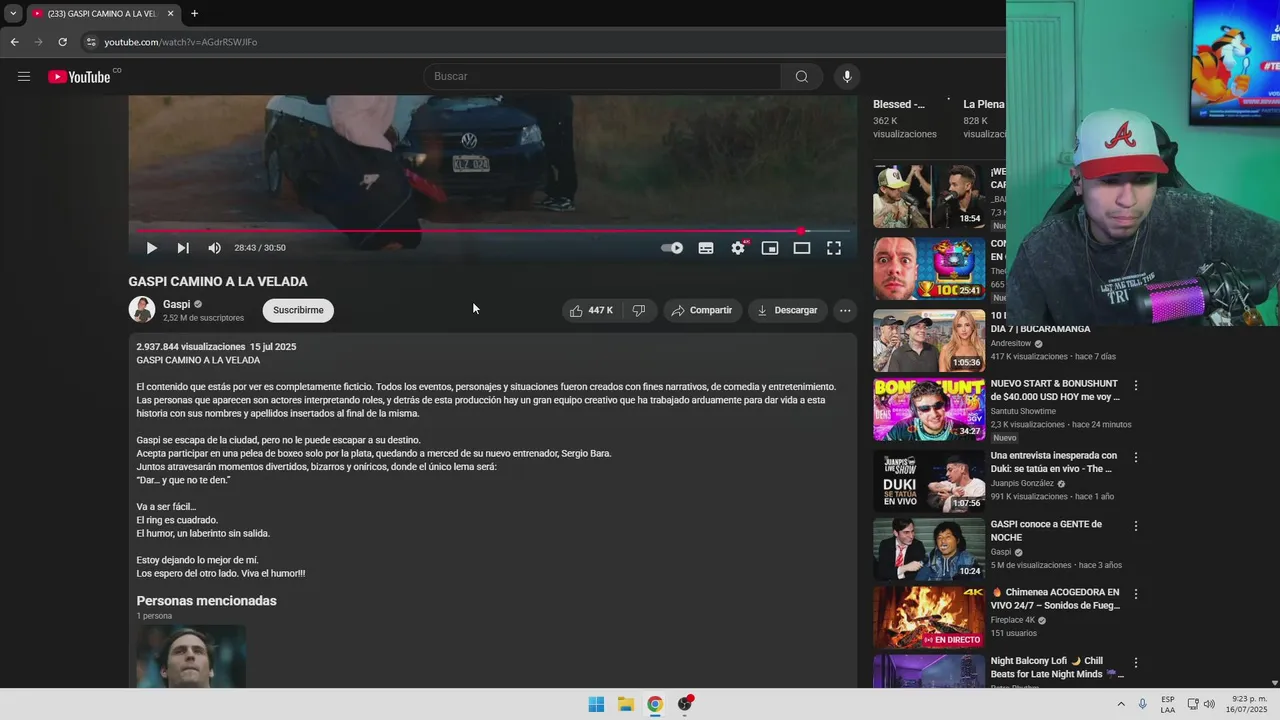The height and width of the screenshot is (720, 1280).
Task: Click the taskbar microphone tray icon
Action: click(x=1143, y=704)
